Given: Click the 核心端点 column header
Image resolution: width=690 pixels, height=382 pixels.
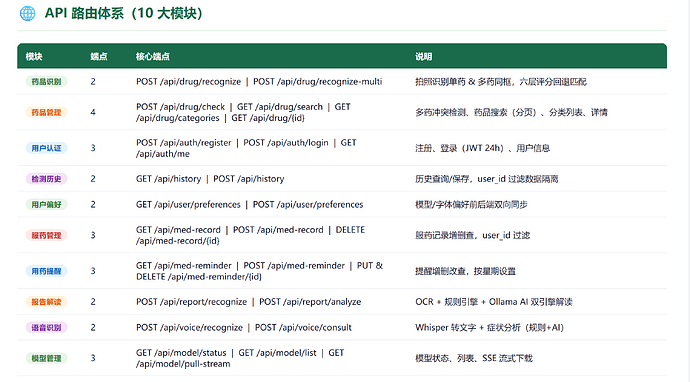Looking at the screenshot, I should point(153,56).
